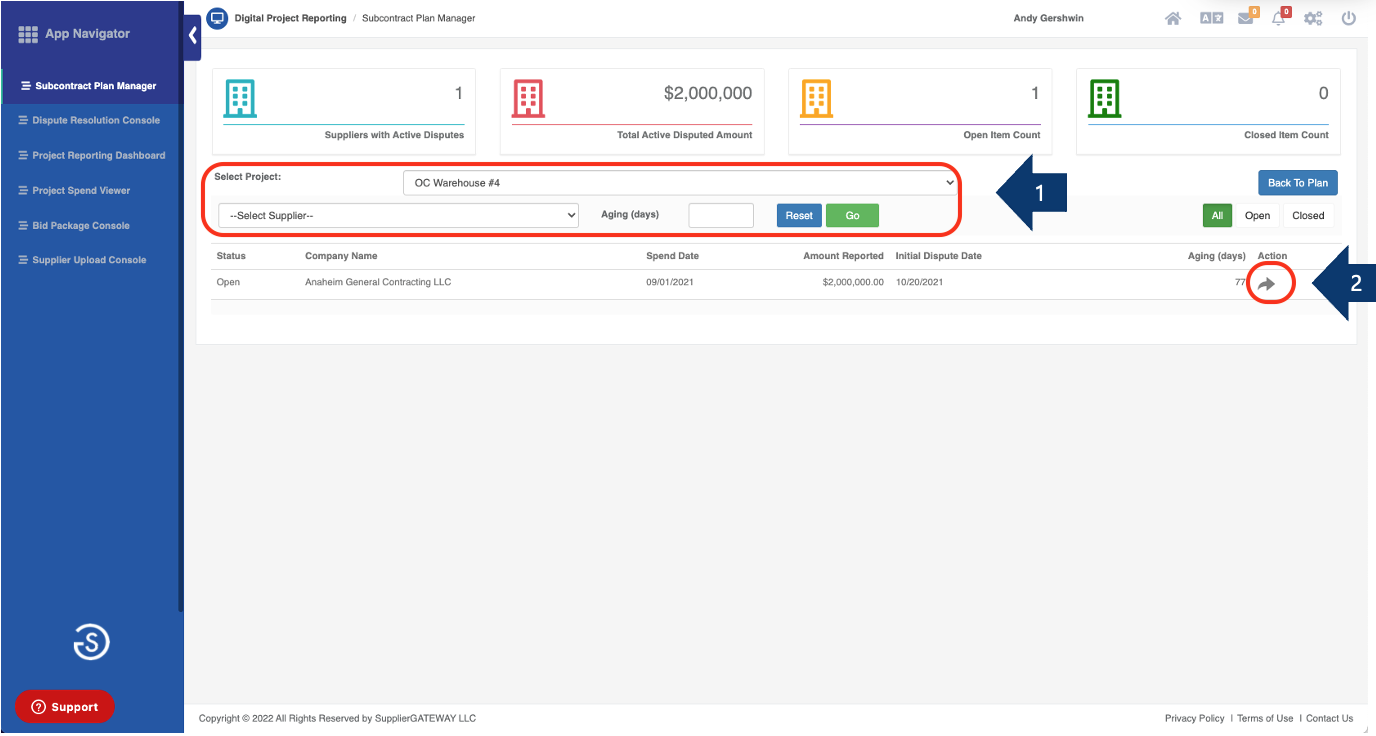Click the 10/20/2021 dispute date cell
The width and height of the screenshot is (1376, 736).
coord(920,282)
